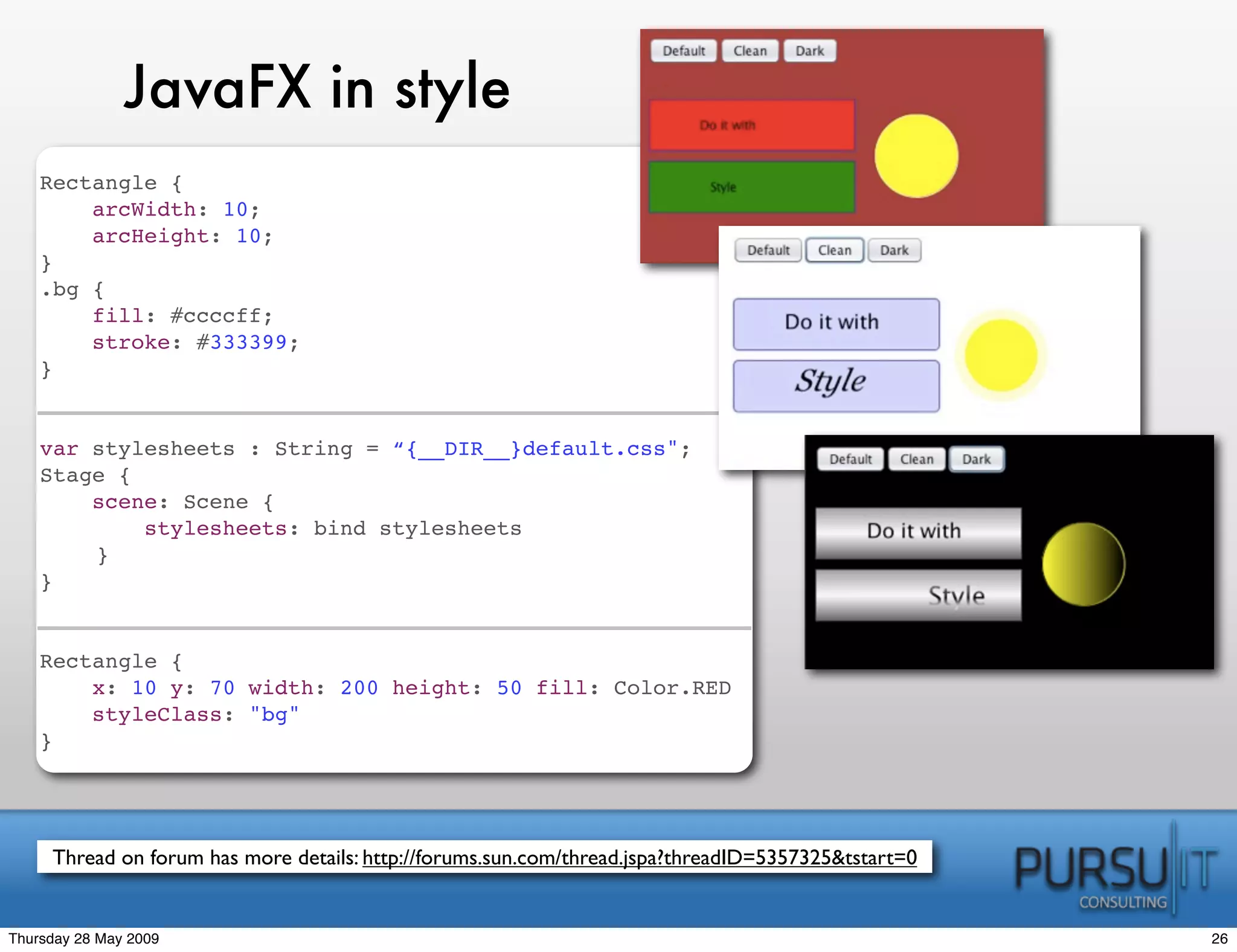Click Dark button in red window
This screenshot has height=952, width=1237.
click(809, 51)
